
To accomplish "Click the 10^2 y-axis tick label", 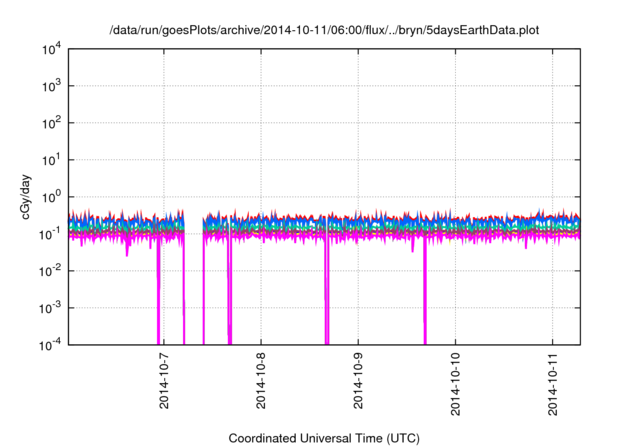I will [x=51, y=123].
